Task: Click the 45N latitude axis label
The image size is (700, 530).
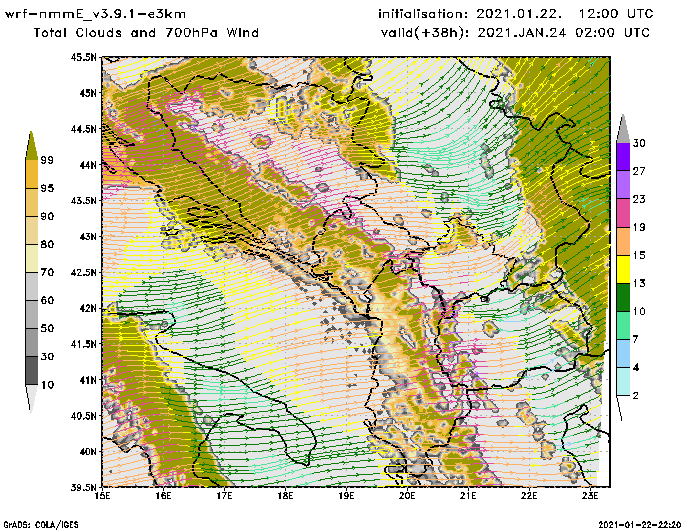Action: [88, 93]
